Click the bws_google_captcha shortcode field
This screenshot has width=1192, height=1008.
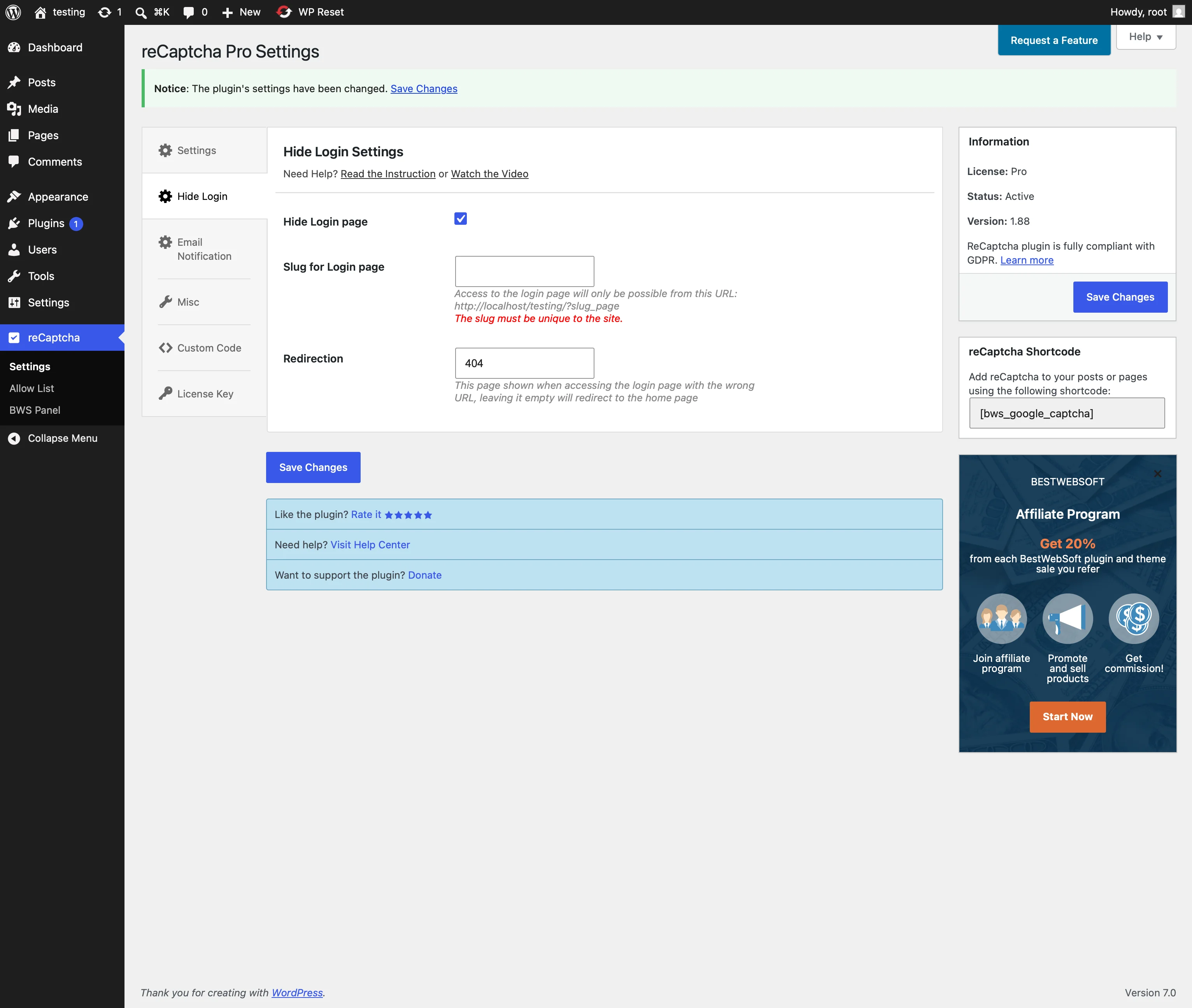1067,413
